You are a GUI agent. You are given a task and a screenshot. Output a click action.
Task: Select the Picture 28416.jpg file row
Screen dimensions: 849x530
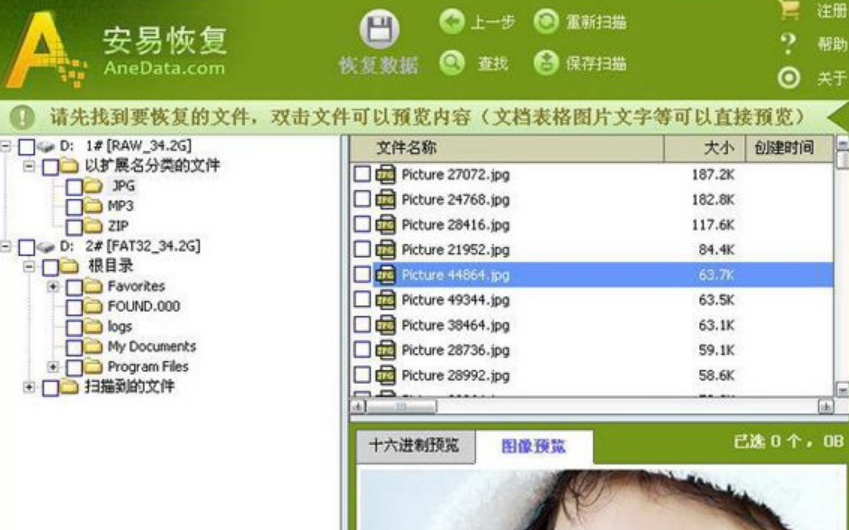tap(591, 225)
